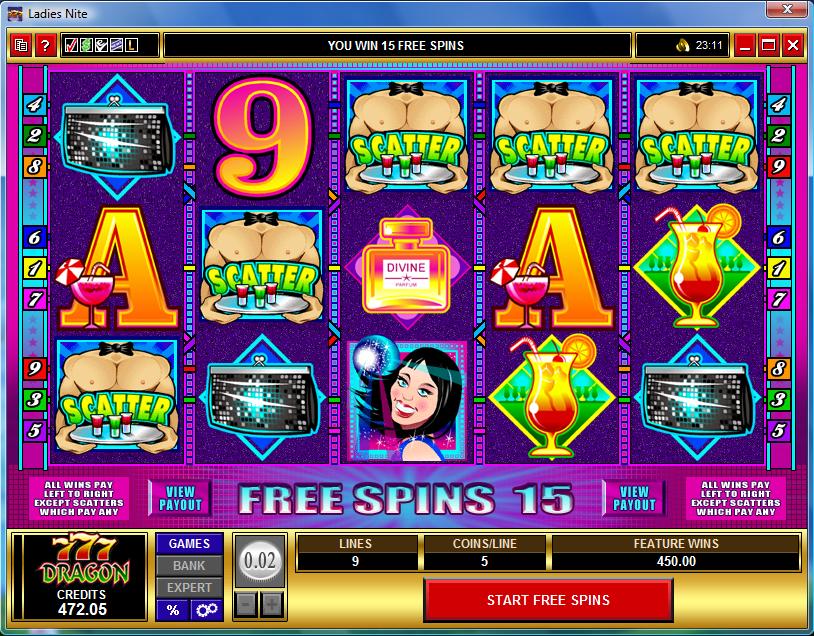Switch to the Expert tab
Viewport: 814px width, 636px height.
point(189,588)
